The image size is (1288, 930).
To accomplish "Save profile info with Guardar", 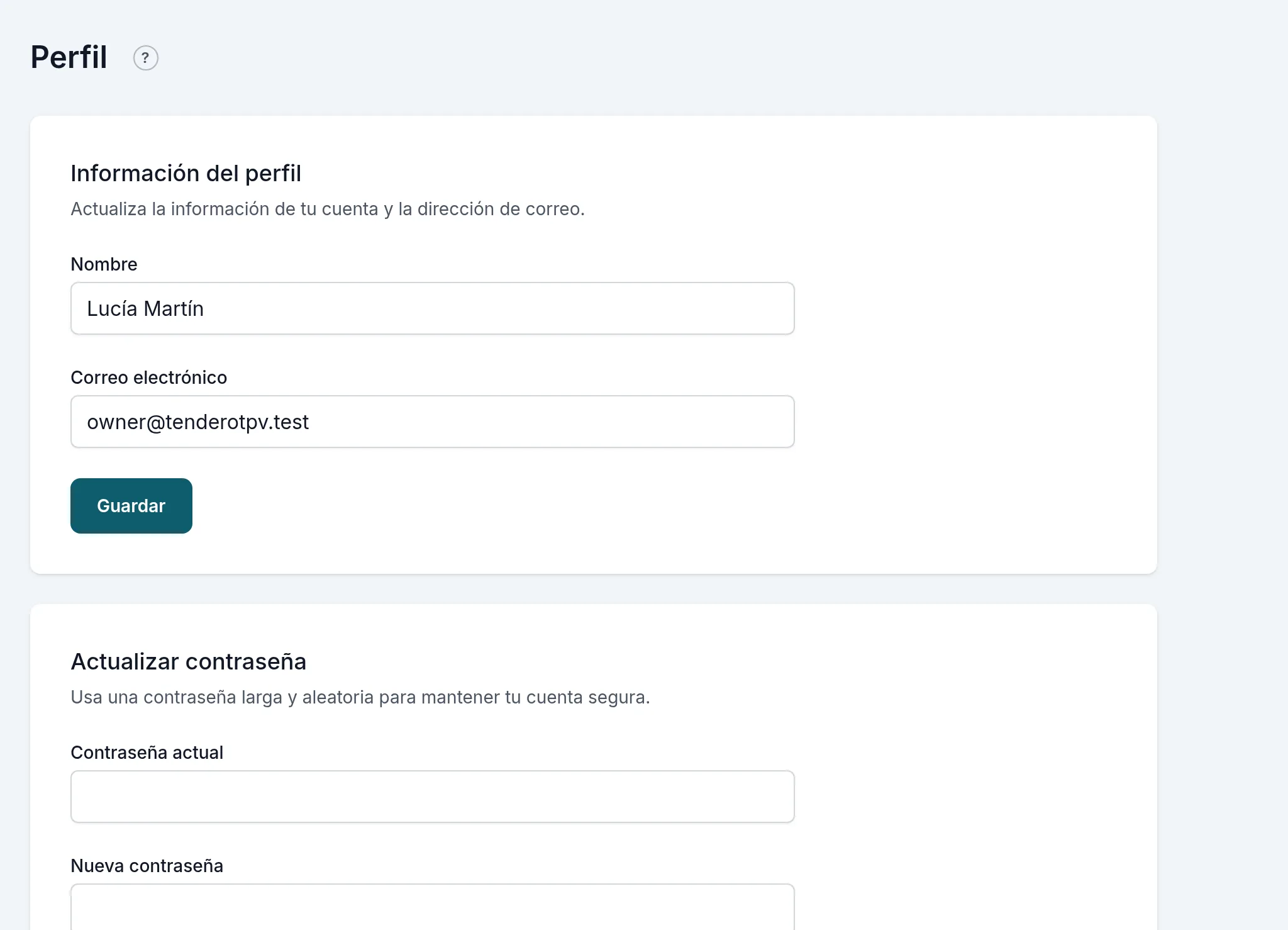I will (x=131, y=506).
